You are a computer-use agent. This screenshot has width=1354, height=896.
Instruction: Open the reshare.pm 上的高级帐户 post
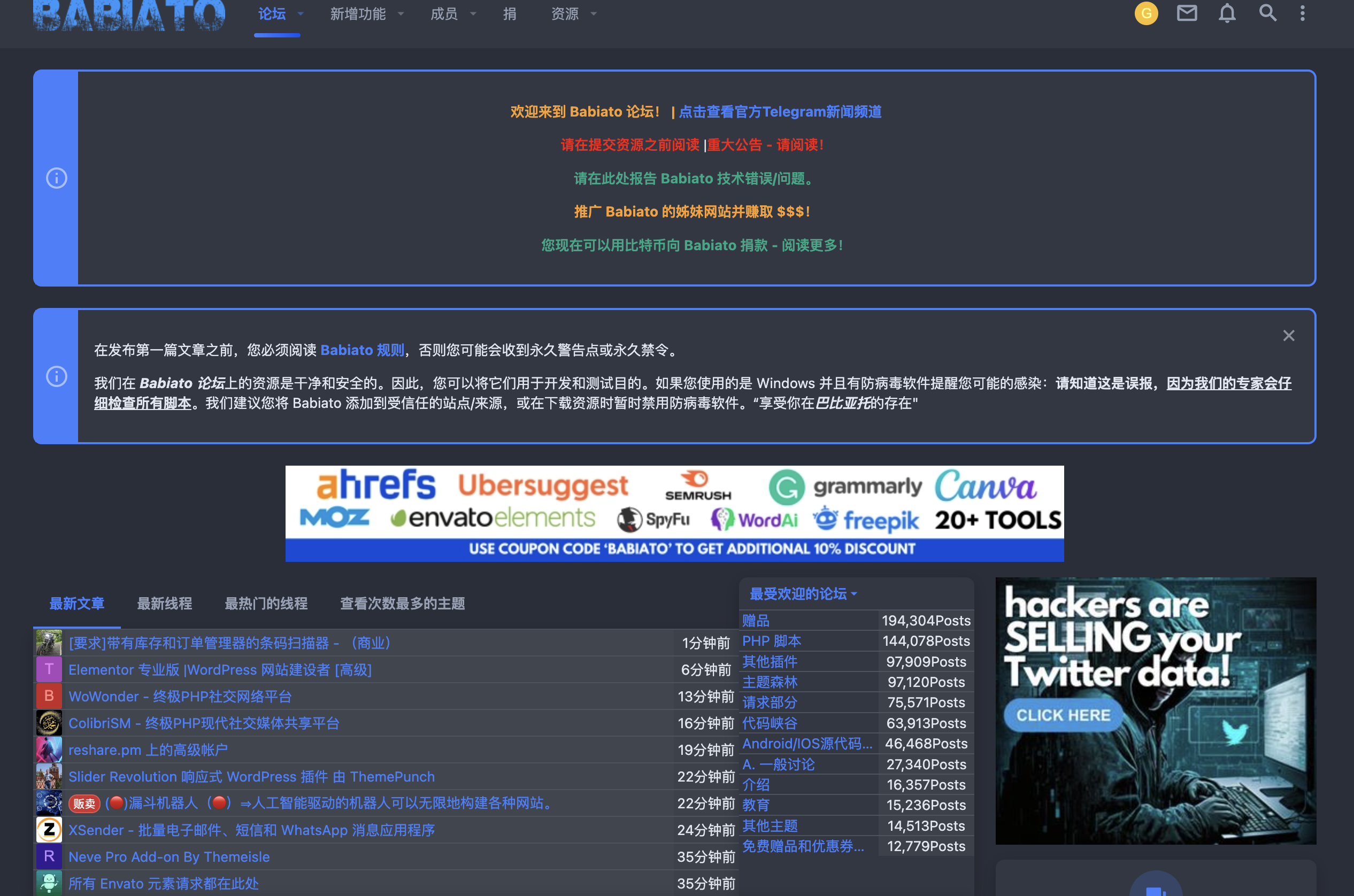click(148, 750)
